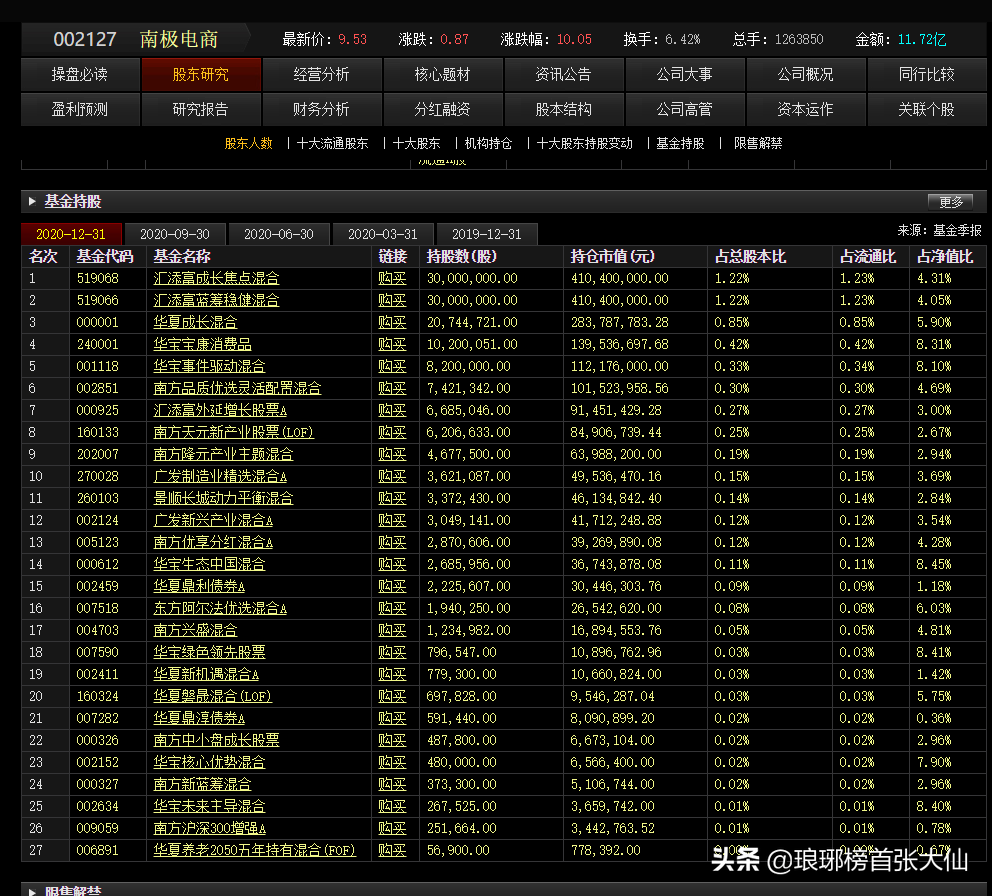Open 公司大事 tab
The height and width of the screenshot is (896, 992).
point(685,75)
